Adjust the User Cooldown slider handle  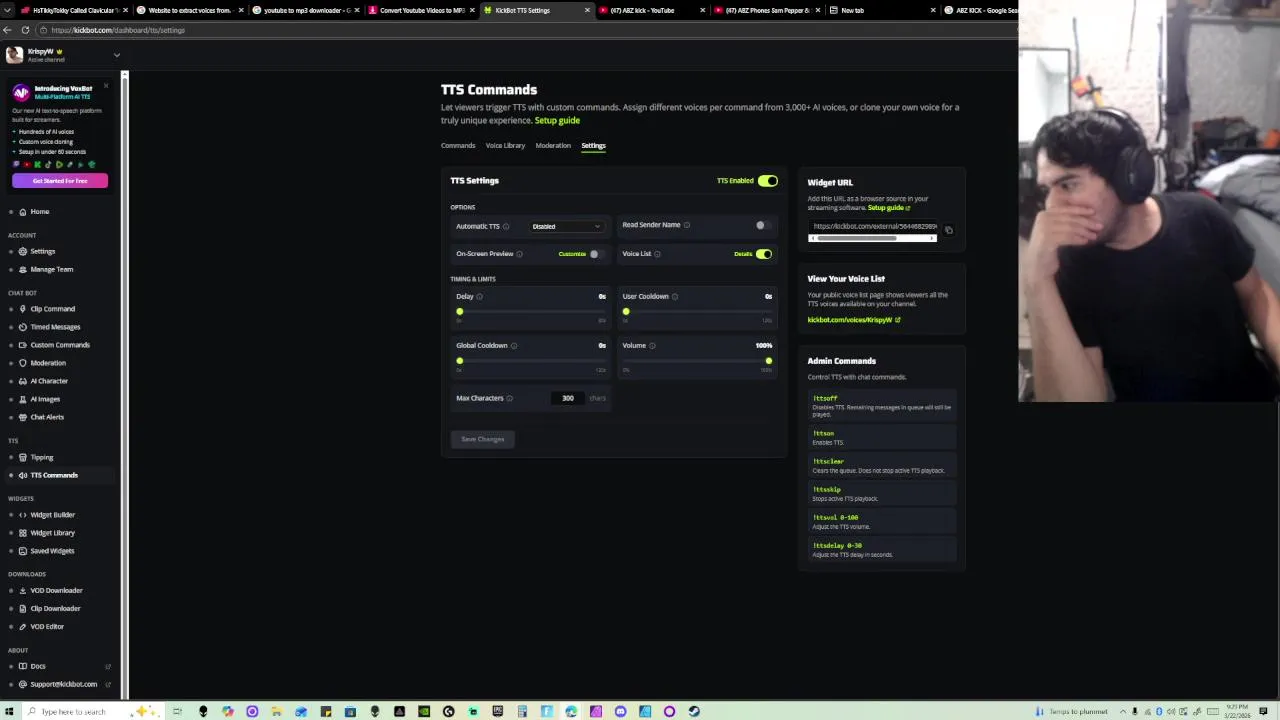tap(626, 312)
